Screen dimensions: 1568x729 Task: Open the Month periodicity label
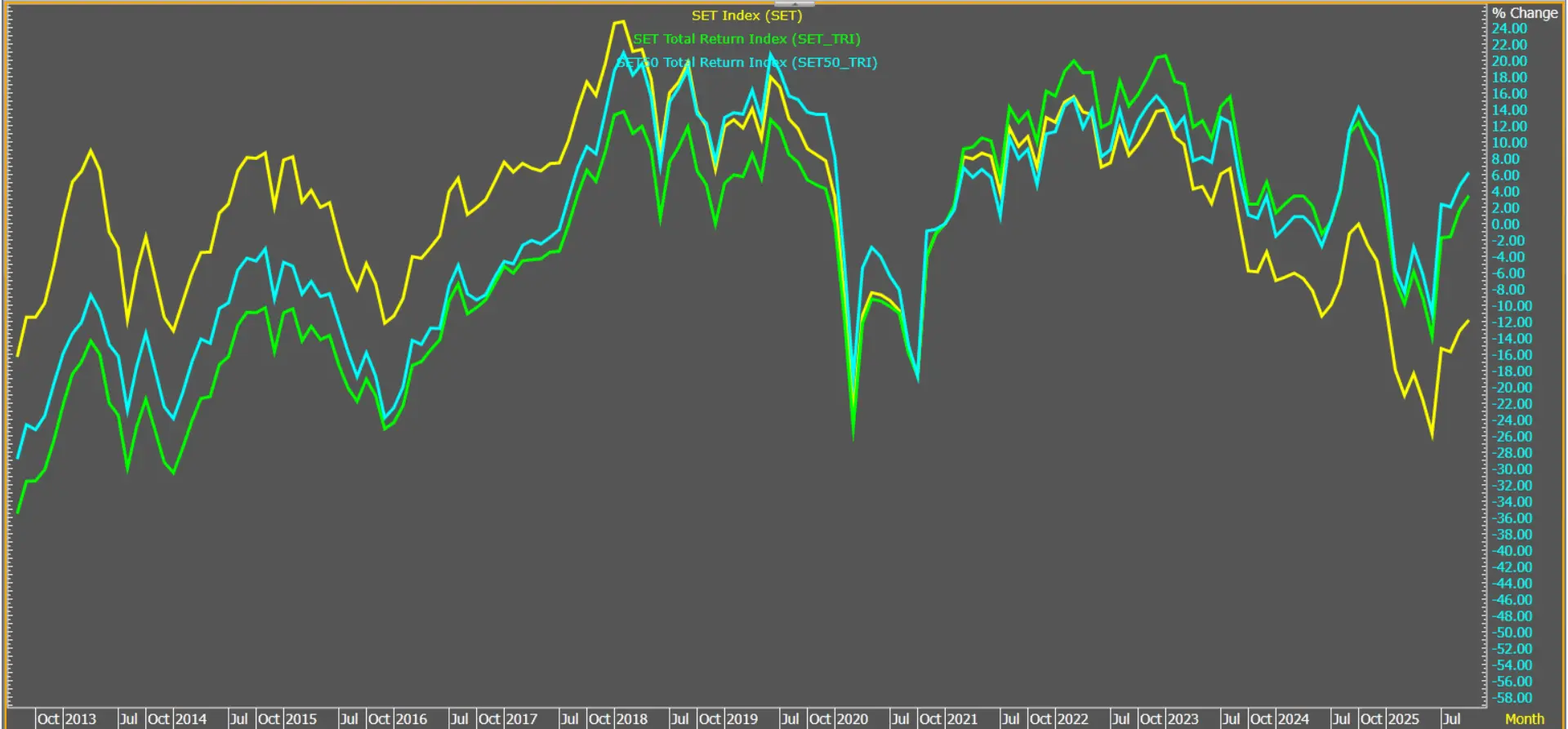point(1524,719)
